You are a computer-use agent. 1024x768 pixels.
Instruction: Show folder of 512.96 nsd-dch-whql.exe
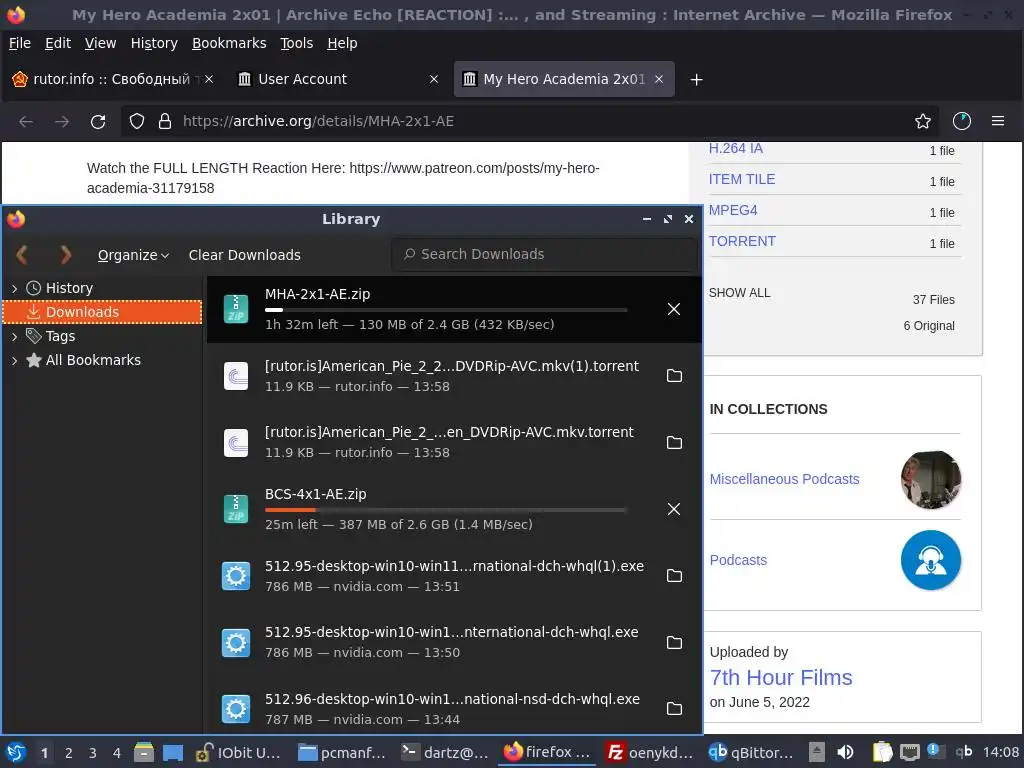(x=674, y=709)
